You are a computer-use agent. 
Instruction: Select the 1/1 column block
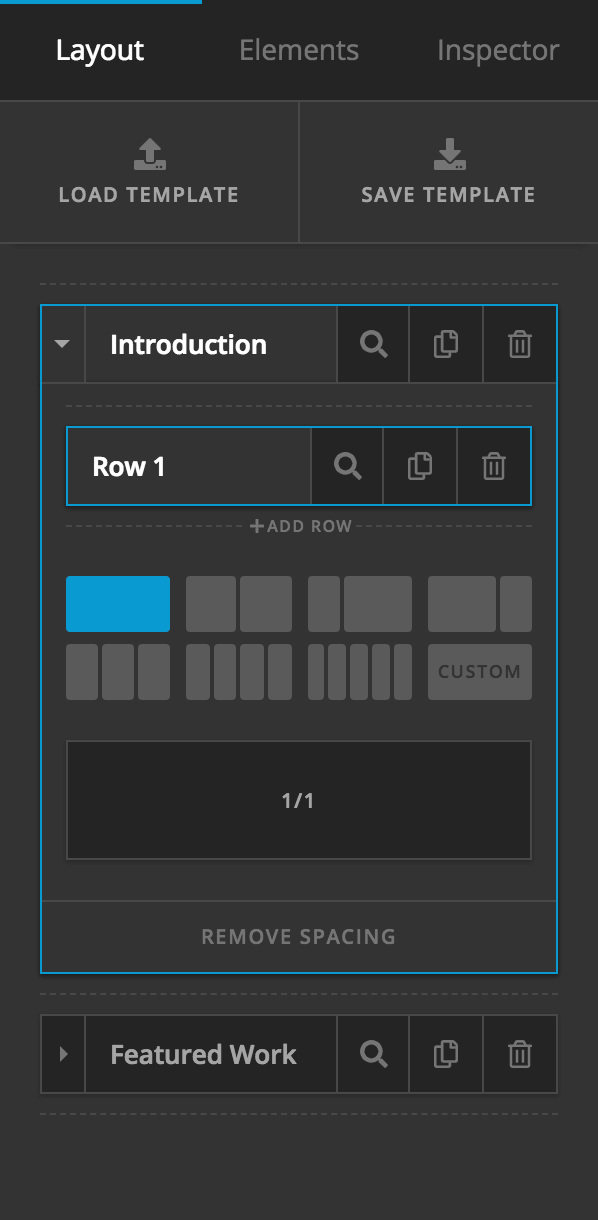pos(299,799)
